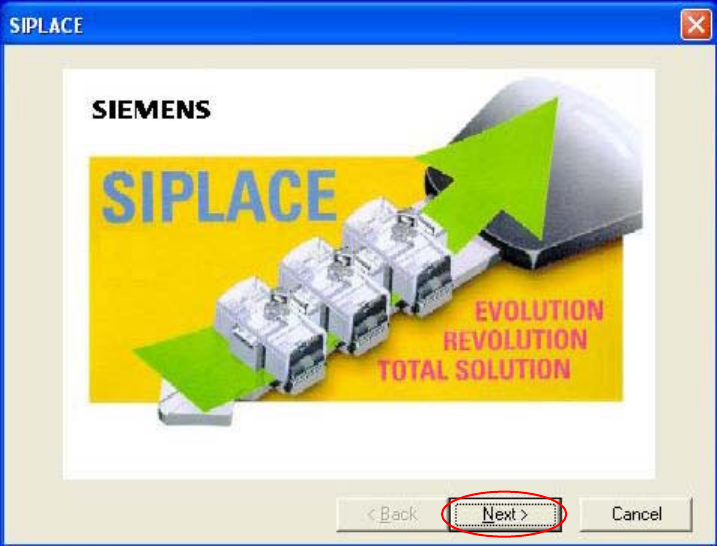Click the pink EVOLUTION text
This screenshot has width=717, height=546.
point(540,311)
